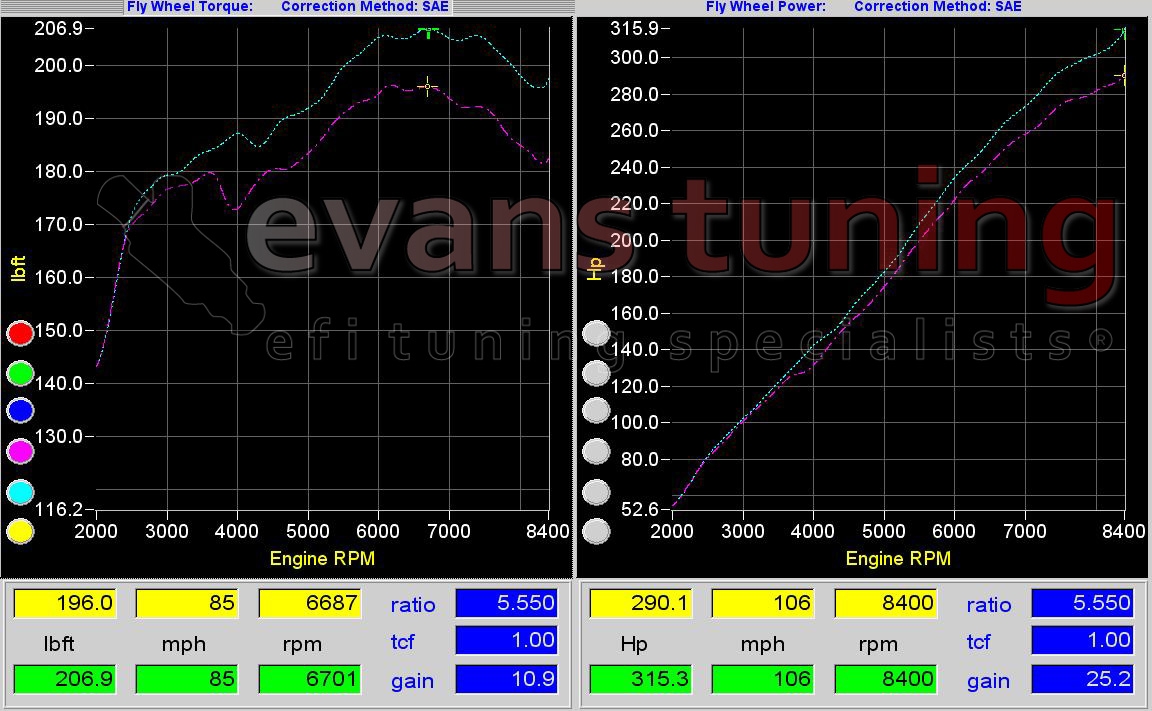The width and height of the screenshot is (1152, 711).
Task: Click third gray run button near 100.0 label
Action: pyautogui.click(x=596, y=411)
